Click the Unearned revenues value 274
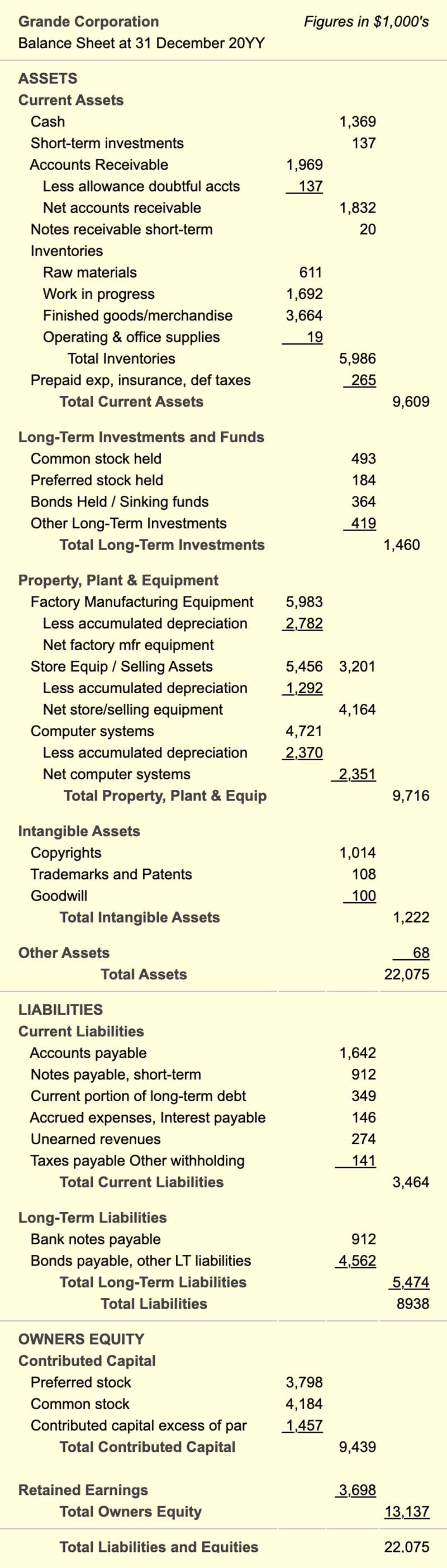The height and width of the screenshot is (1568, 447). (363, 1139)
